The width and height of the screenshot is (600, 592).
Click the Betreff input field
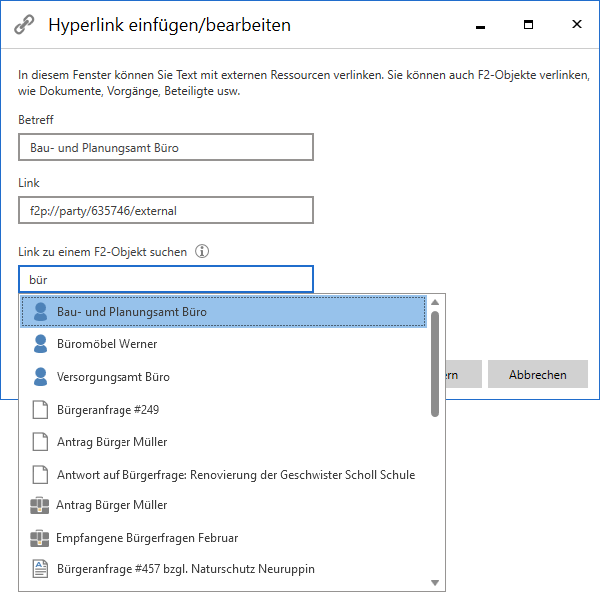pyautogui.click(x=166, y=147)
